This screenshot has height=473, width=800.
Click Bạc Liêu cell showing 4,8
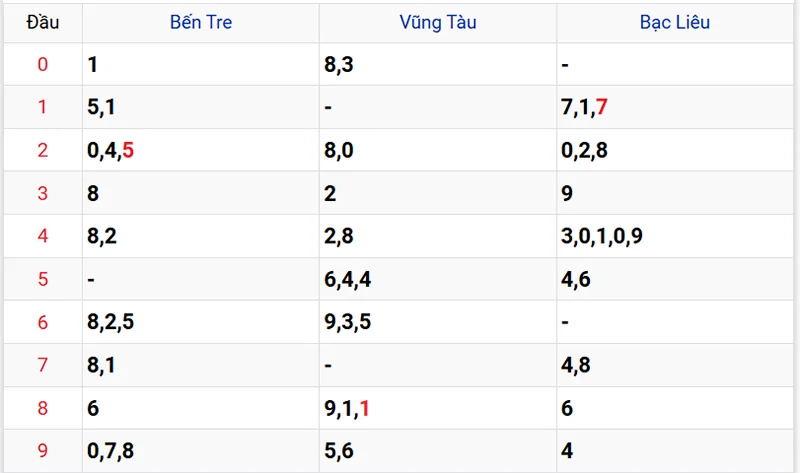point(577,365)
